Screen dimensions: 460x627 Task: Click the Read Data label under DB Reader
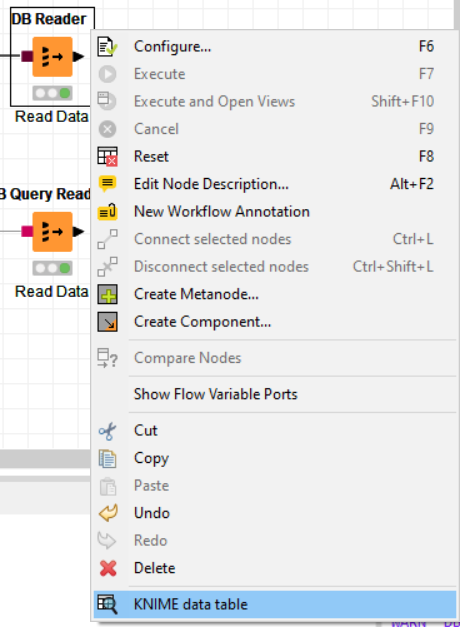tap(51, 117)
